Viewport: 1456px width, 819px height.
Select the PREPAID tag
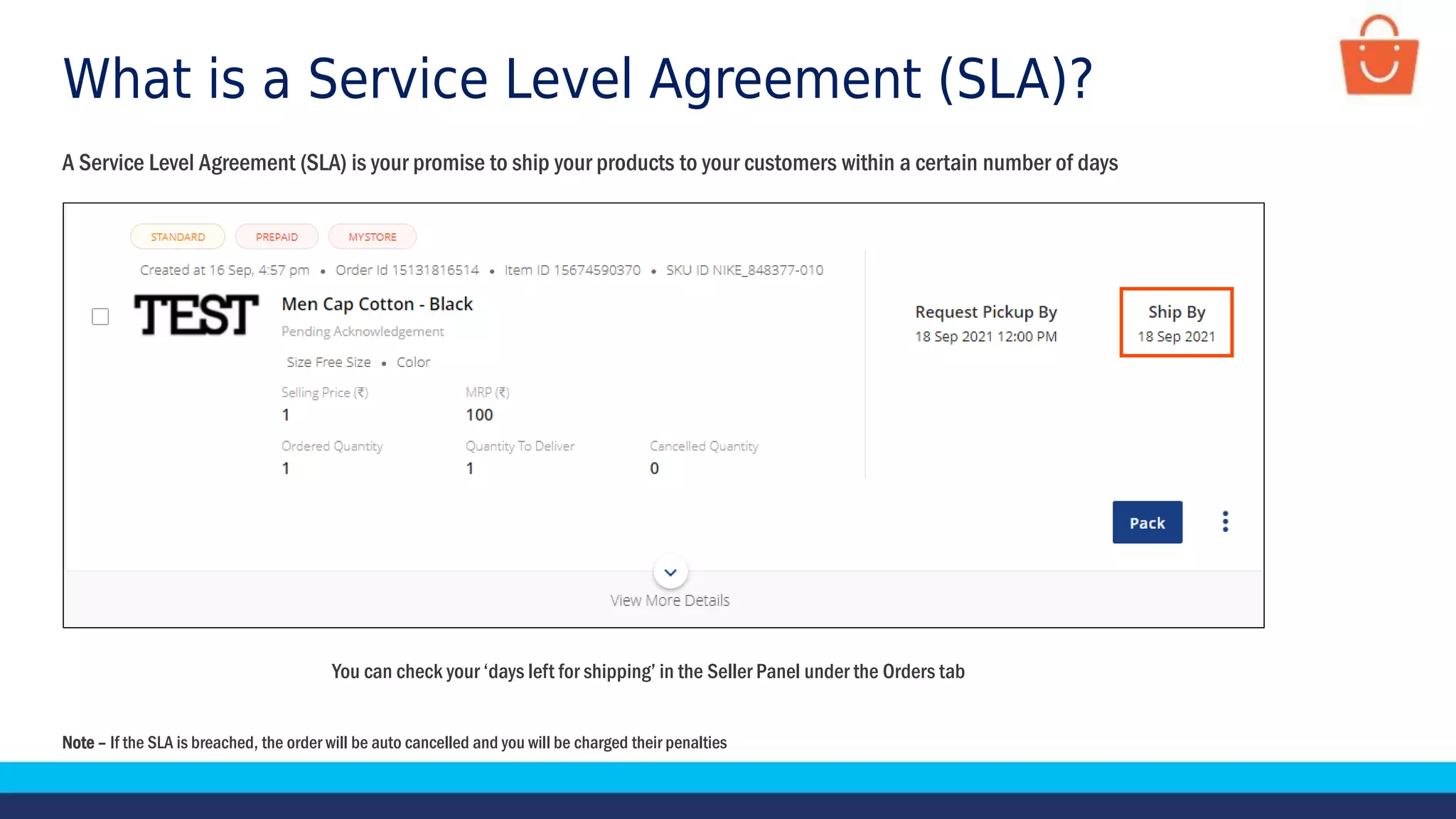click(x=277, y=237)
